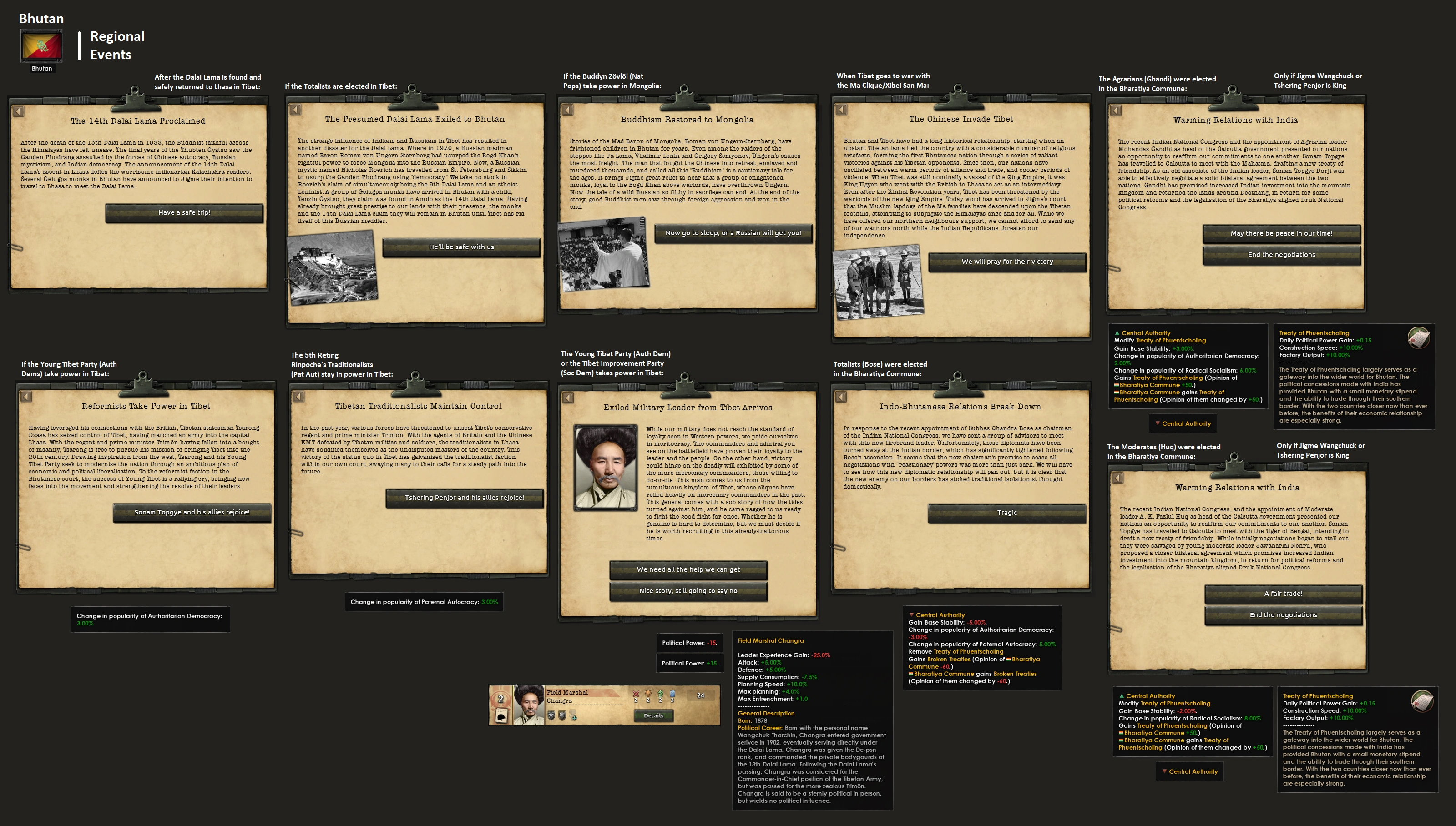
Task: Click the Bhutan flag icon
Action: [41, 46]
